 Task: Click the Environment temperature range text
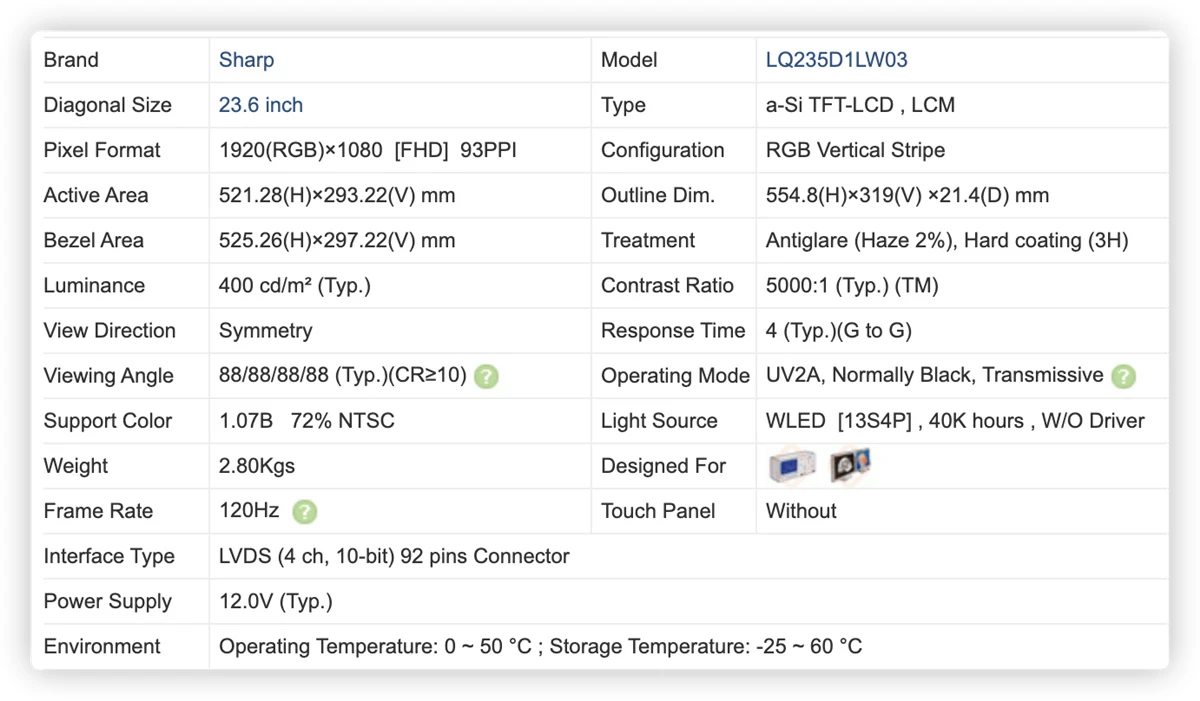(x=540, y=646)
